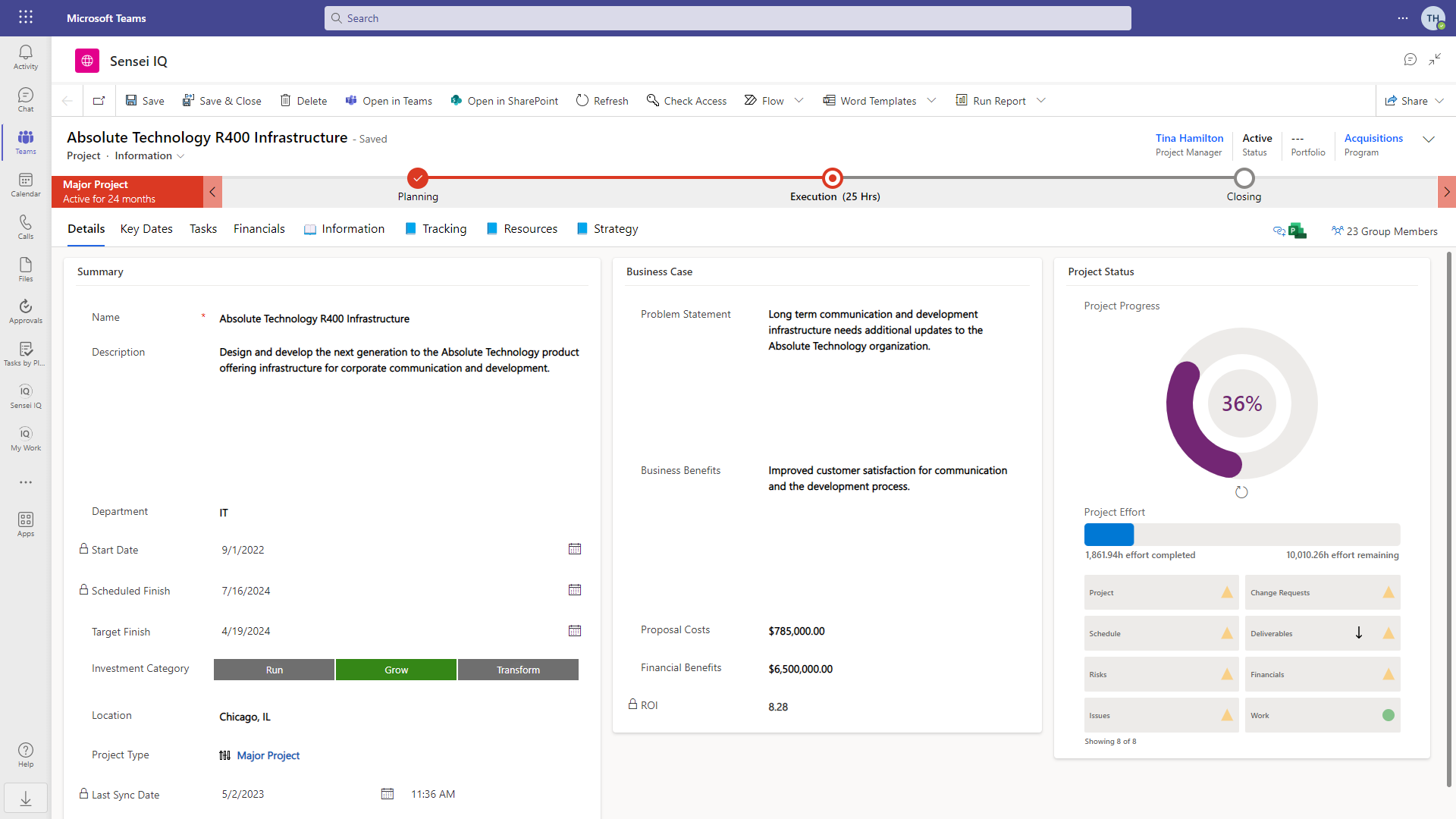Open the Apps store icon
The height and width of the screenshot is (819, 1456).
tap(26, 524)
